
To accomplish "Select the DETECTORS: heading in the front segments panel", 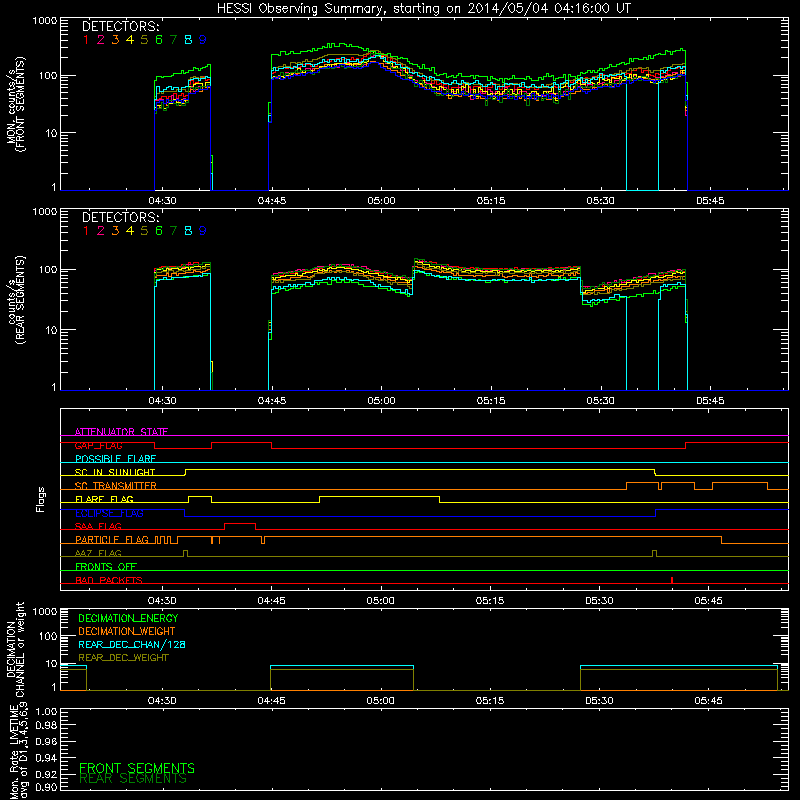I will (x=120, y=27).
